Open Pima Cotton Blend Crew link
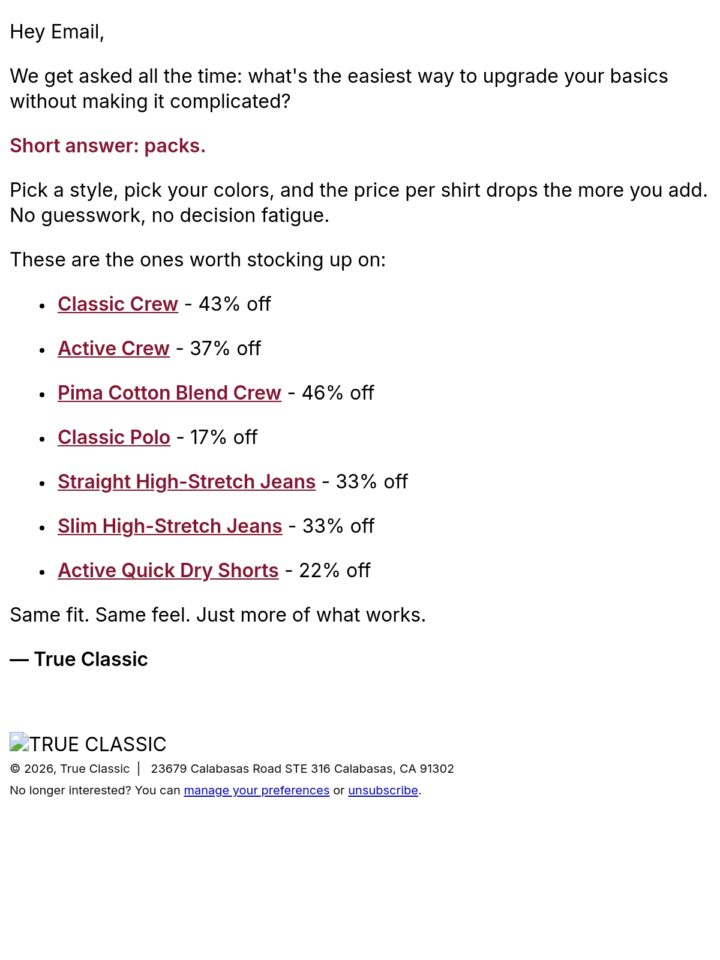 point(170,392)
